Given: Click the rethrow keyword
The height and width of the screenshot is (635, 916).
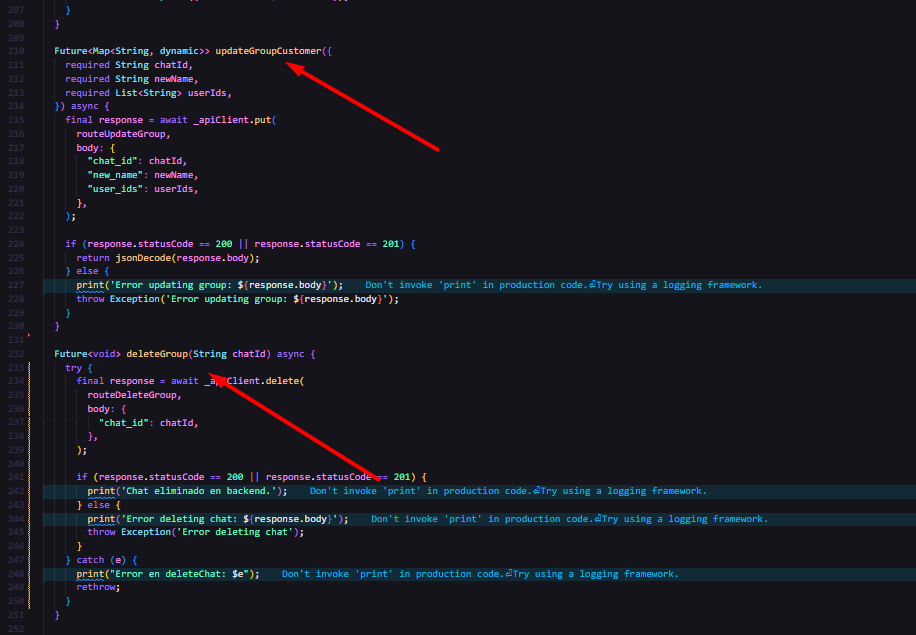Looking at the screenshot, I should [x=98, y=587].
